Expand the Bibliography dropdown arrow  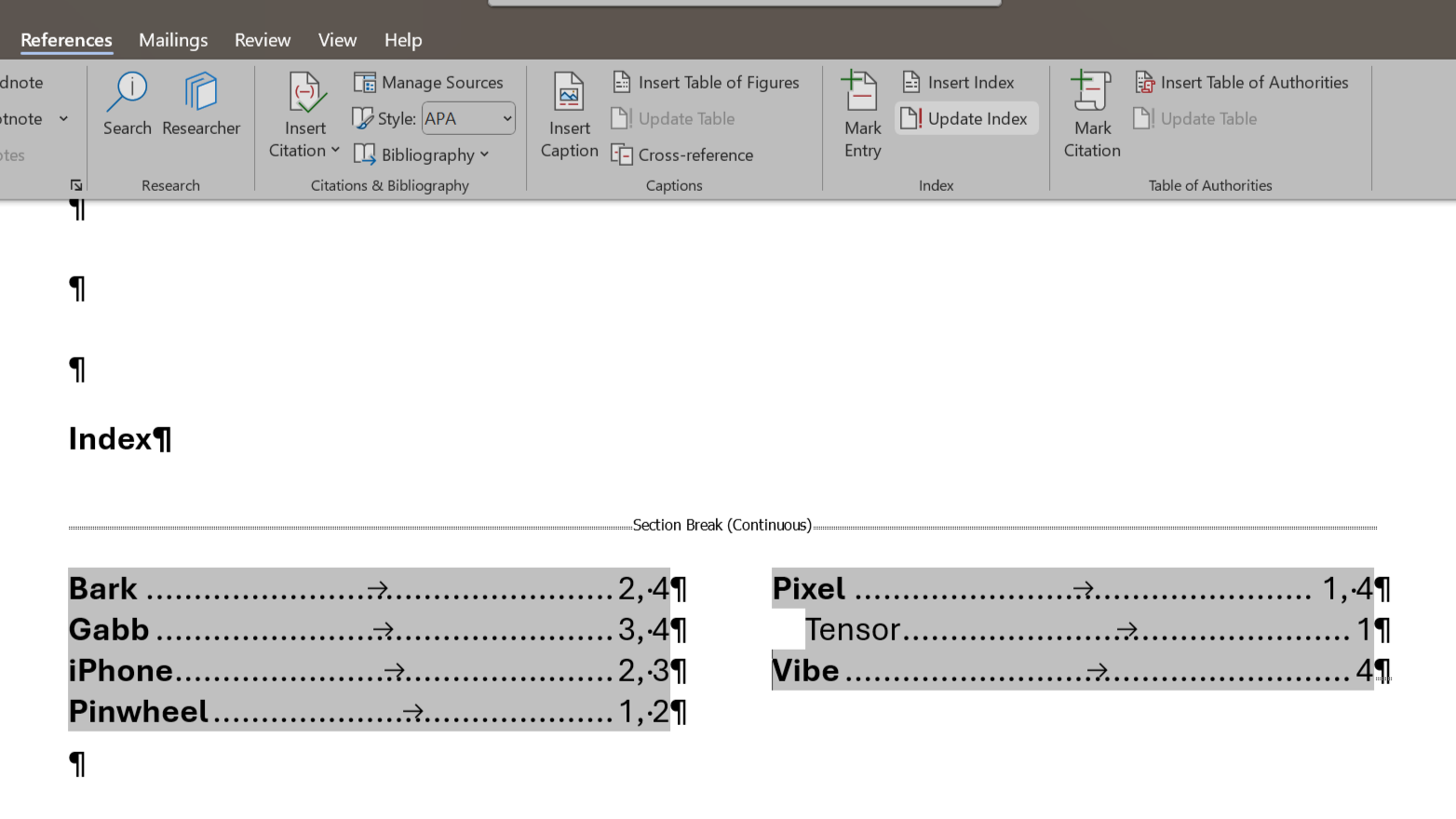point(485,154)
